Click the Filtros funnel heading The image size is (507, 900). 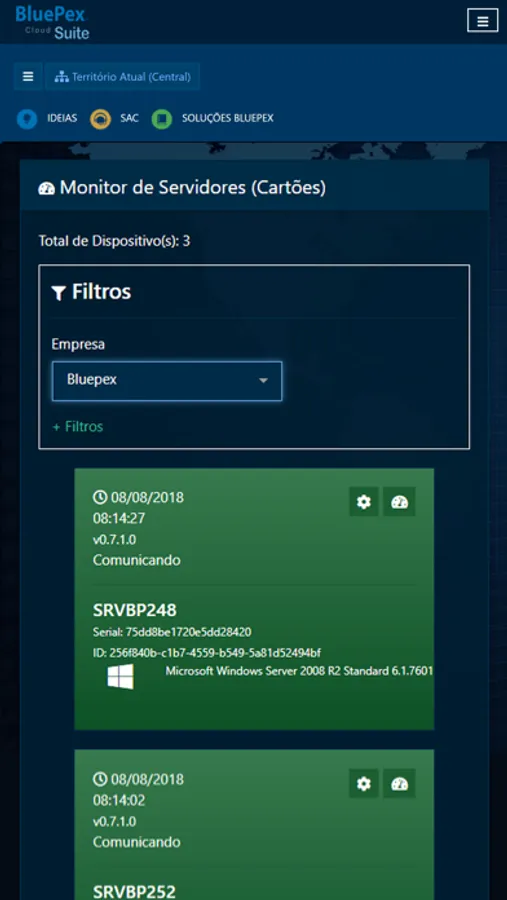pyautogui.click(x=91, y=292)
